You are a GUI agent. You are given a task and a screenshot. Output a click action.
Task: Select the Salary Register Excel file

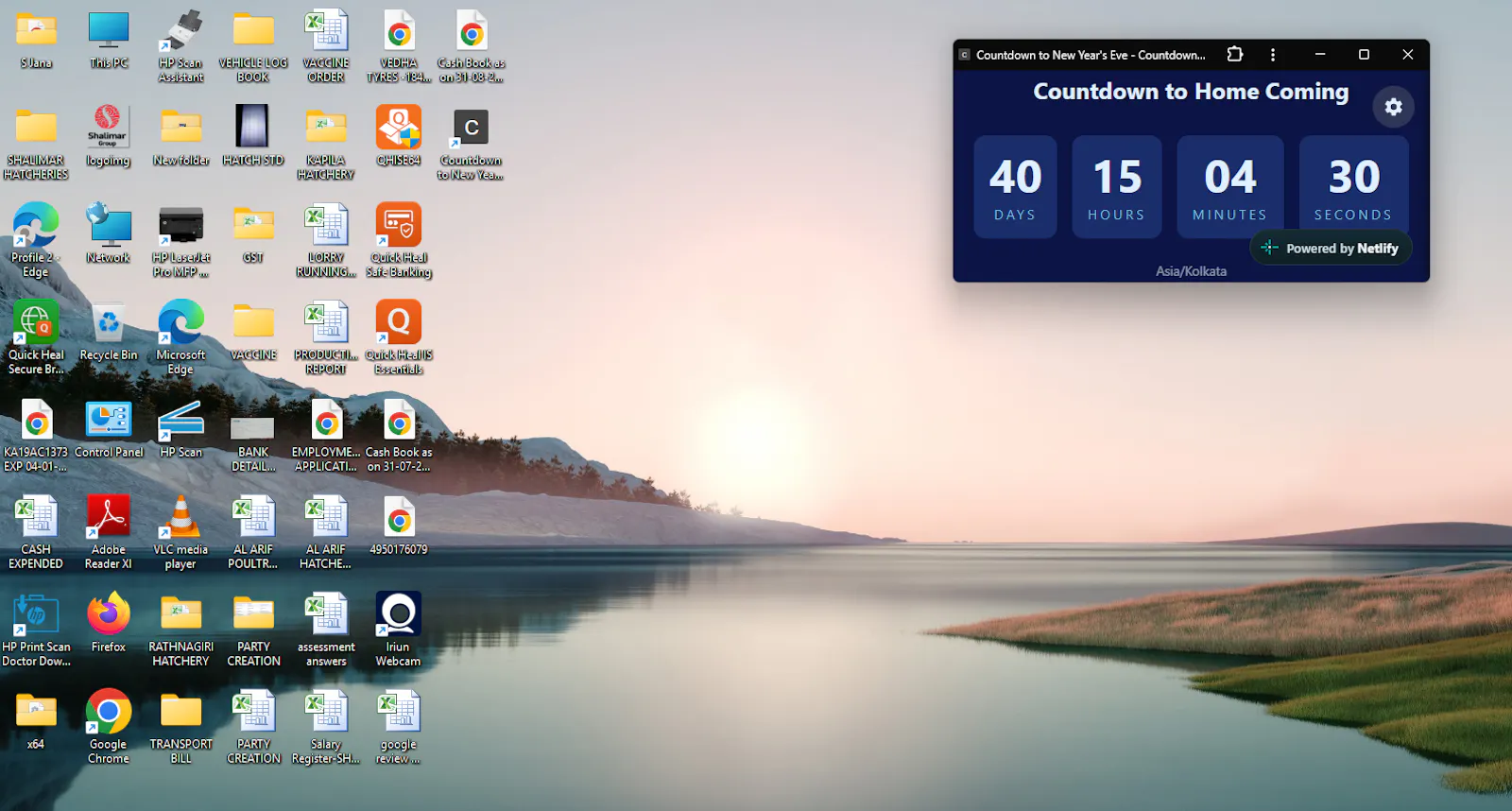(326, 729)
